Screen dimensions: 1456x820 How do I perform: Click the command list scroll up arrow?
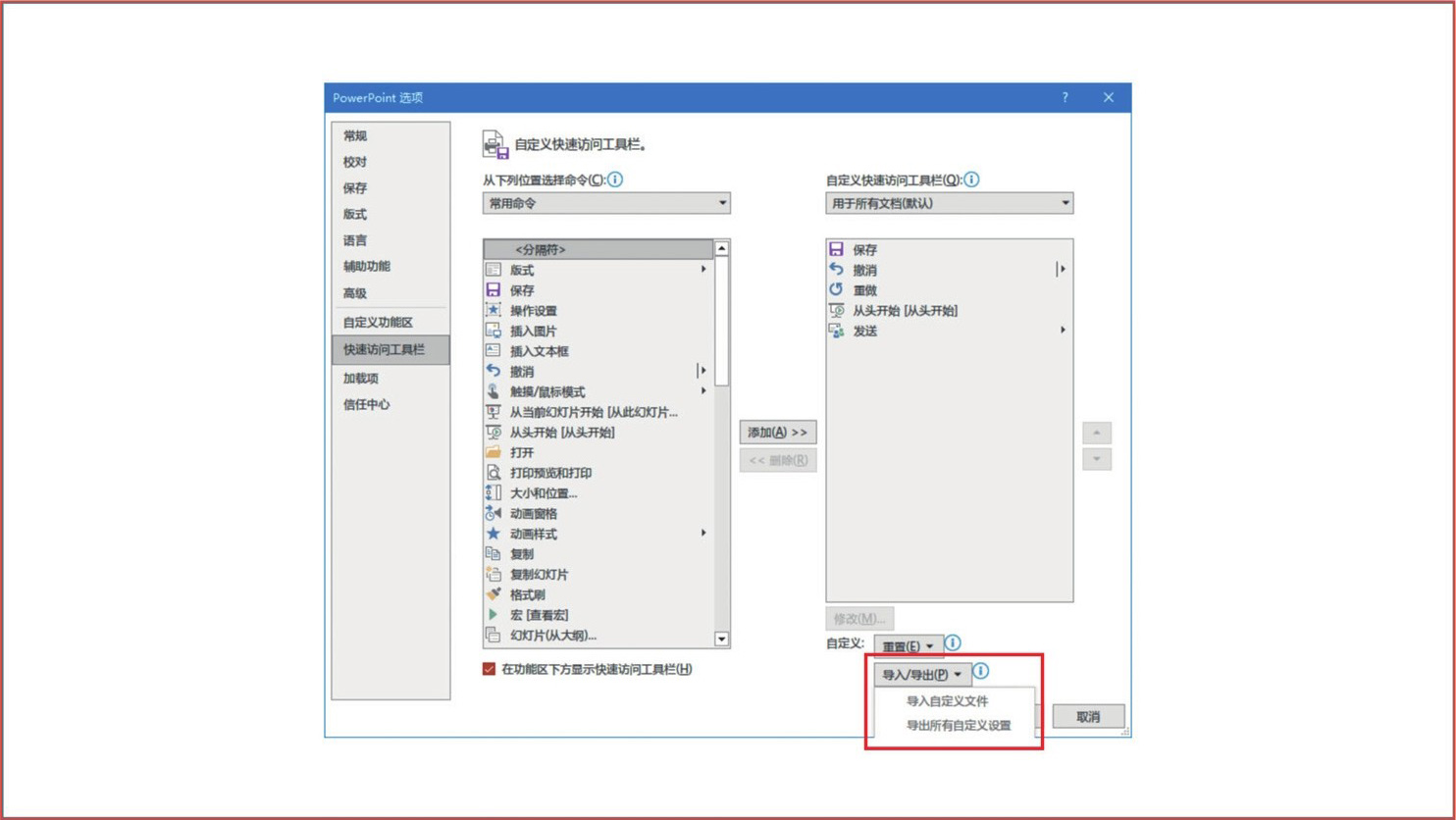pyautogui.click(x=721, y=249)
